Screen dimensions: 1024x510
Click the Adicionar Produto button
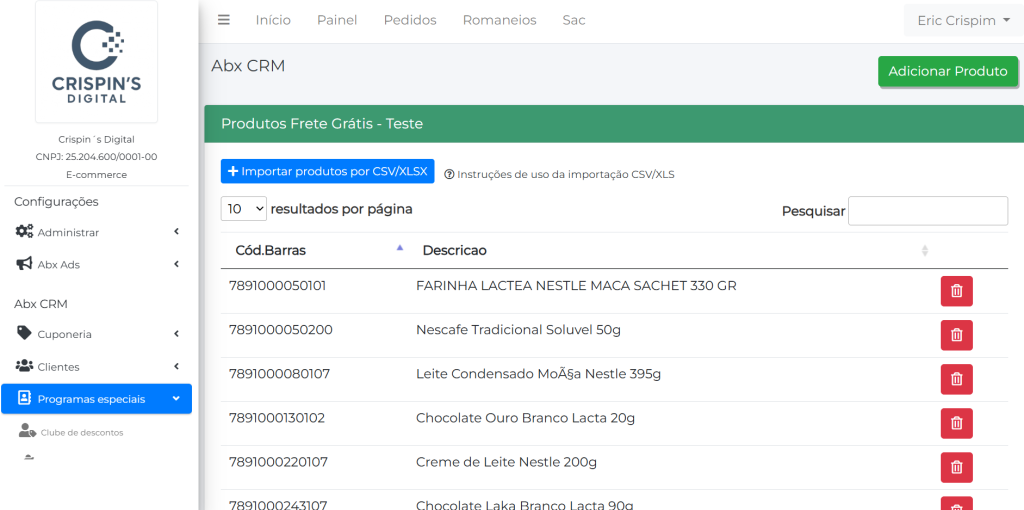coord(947,71)
